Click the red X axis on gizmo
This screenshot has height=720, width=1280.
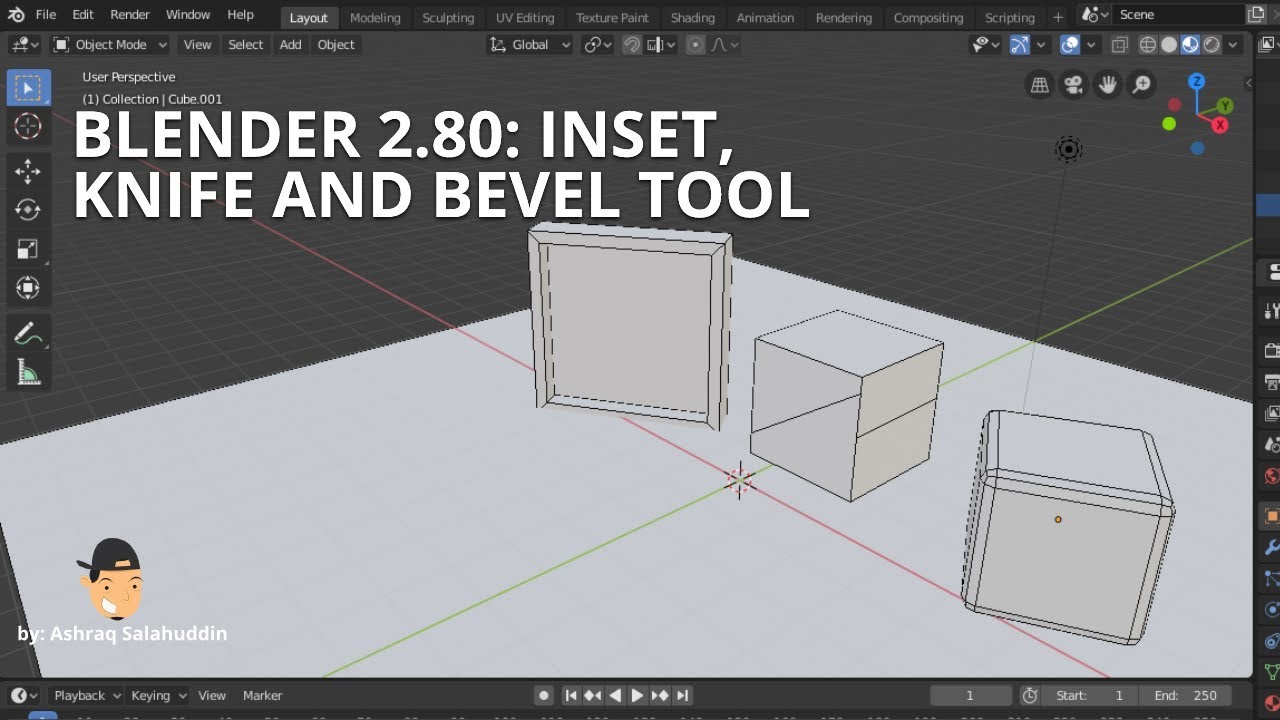point(1220,125)
